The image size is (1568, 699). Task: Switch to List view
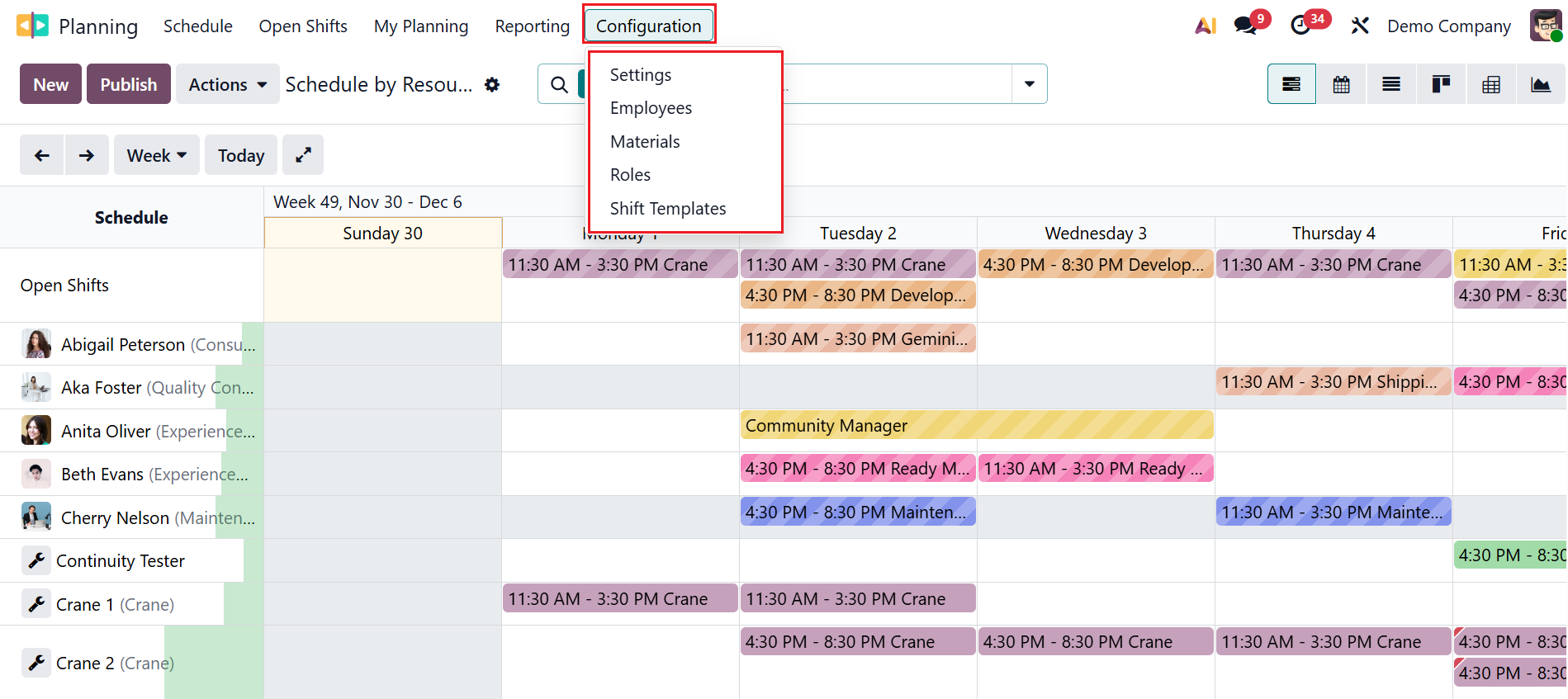(1391, 84)
